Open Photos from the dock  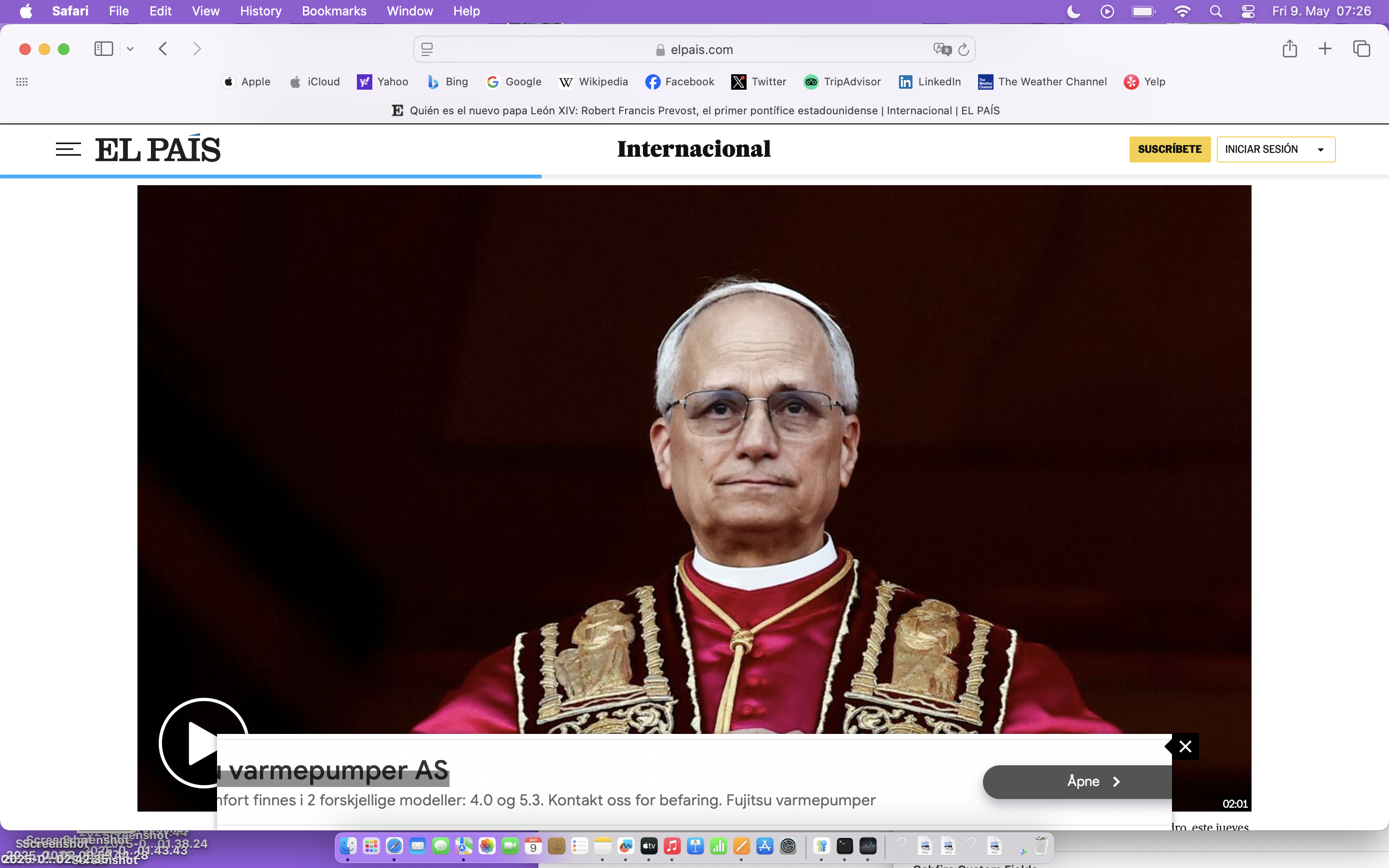coord(487,846)
